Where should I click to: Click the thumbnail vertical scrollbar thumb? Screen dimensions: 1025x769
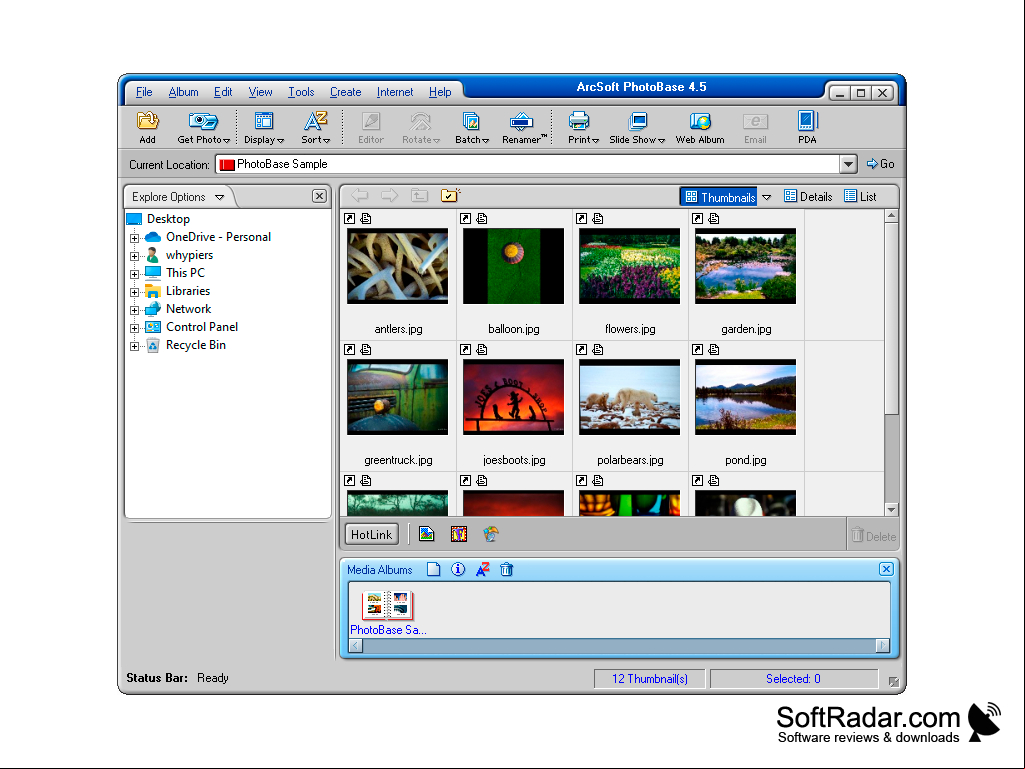891,318
